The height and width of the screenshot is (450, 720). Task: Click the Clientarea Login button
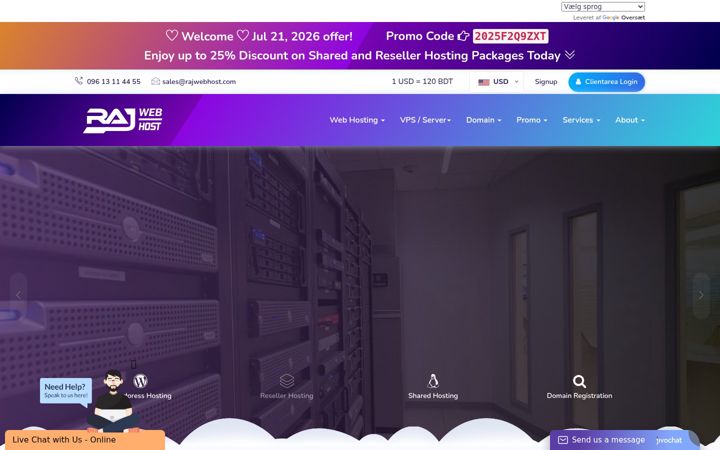[x=606, y=82]
